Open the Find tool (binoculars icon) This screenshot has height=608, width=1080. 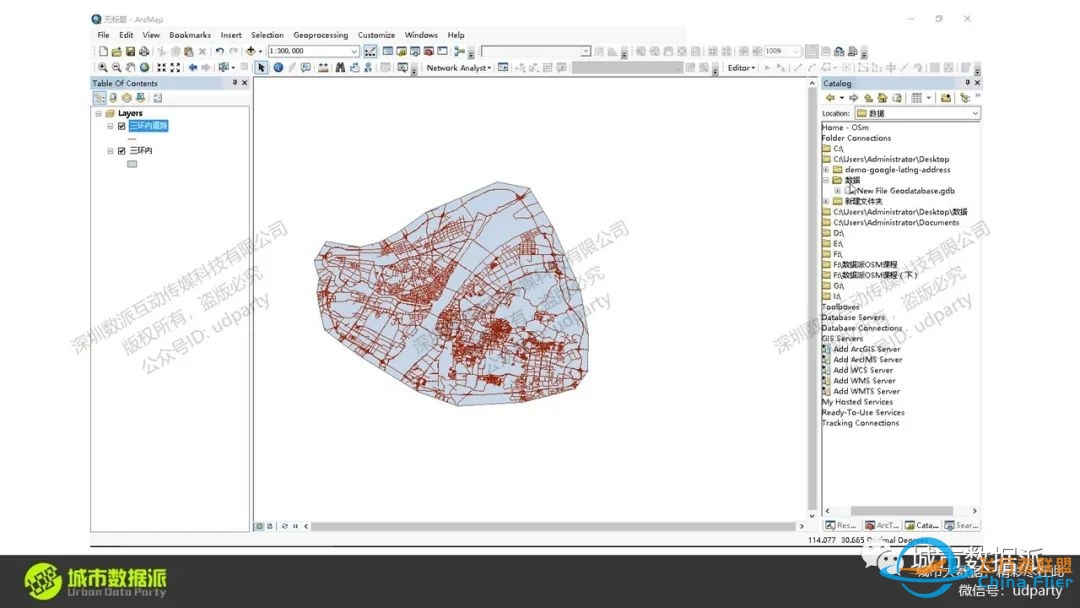341,68
